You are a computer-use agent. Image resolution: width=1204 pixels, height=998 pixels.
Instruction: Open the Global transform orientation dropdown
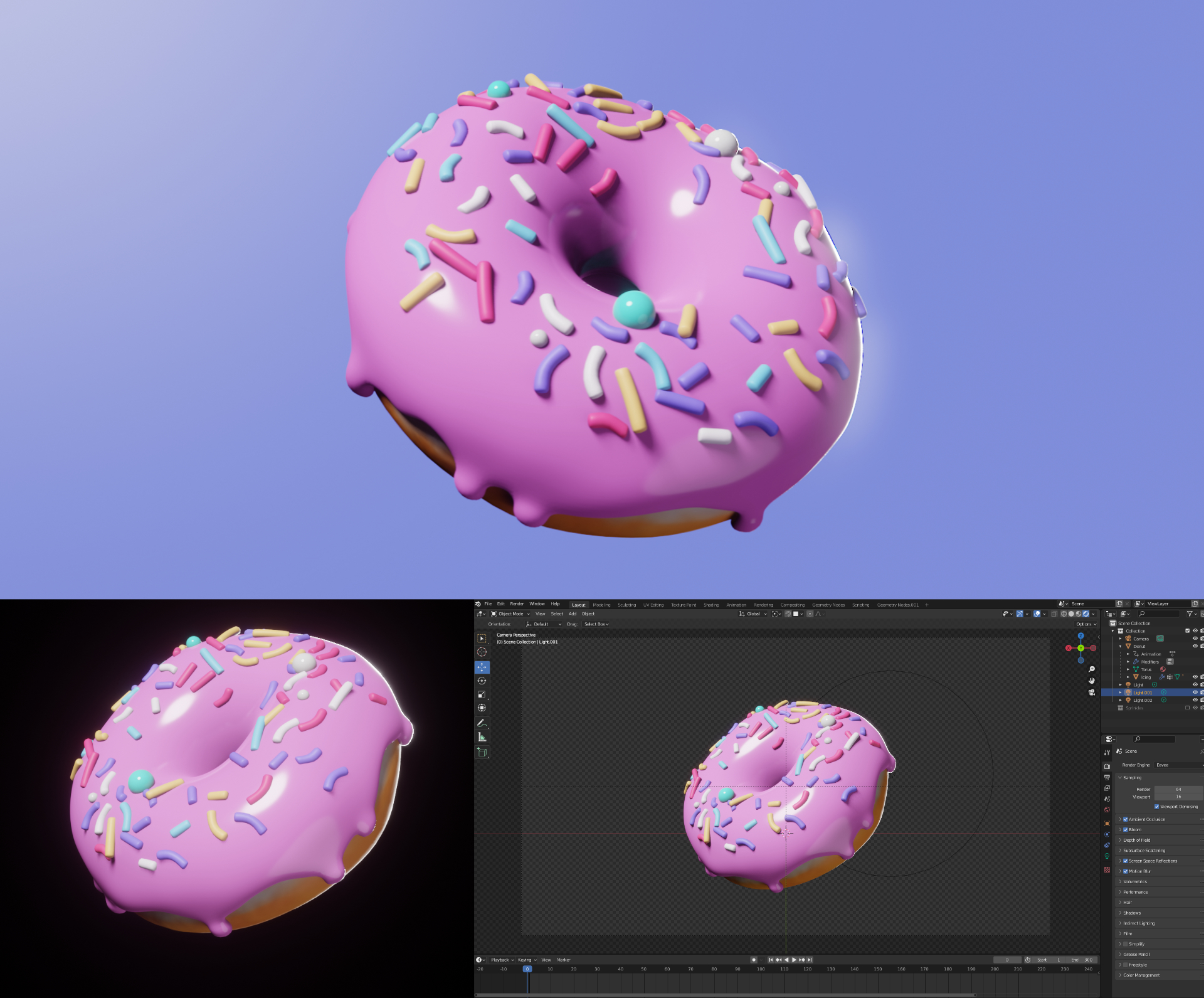[x=753, y=614]
